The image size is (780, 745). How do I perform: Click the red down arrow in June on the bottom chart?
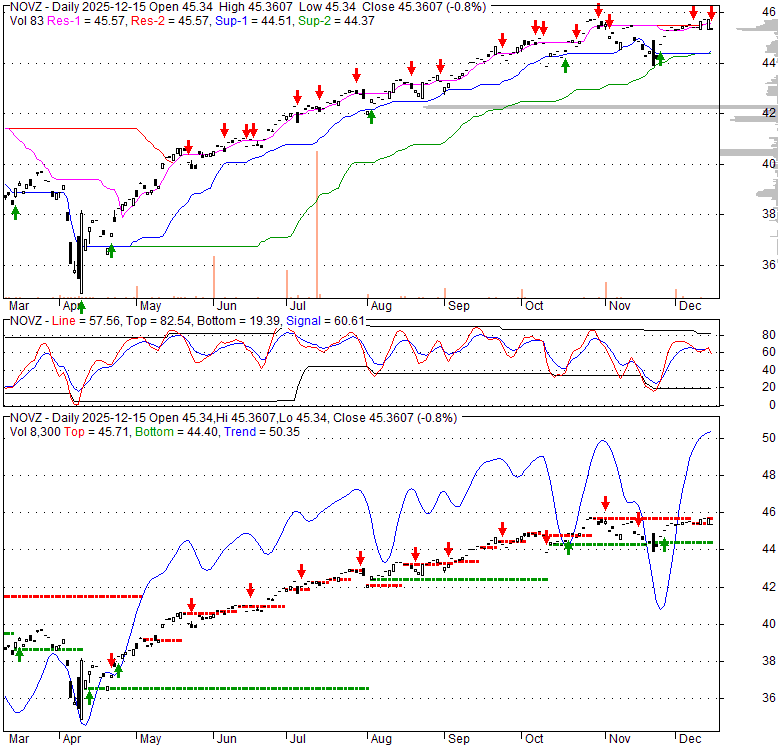tap(251, 591)
